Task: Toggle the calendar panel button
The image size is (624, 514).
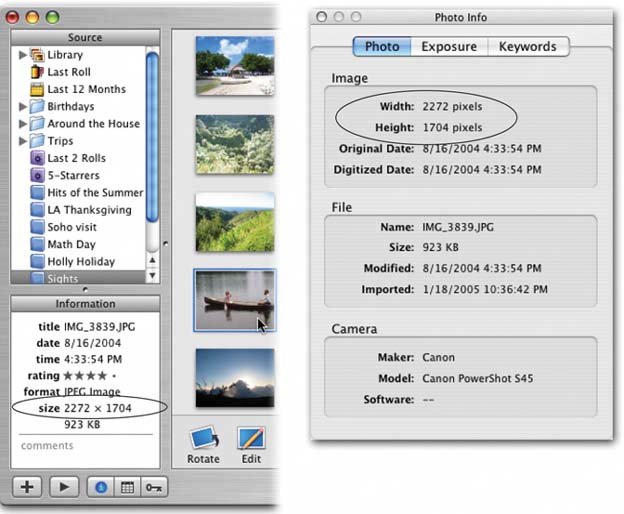Action: pyautogui.click(x=128, y=487)
